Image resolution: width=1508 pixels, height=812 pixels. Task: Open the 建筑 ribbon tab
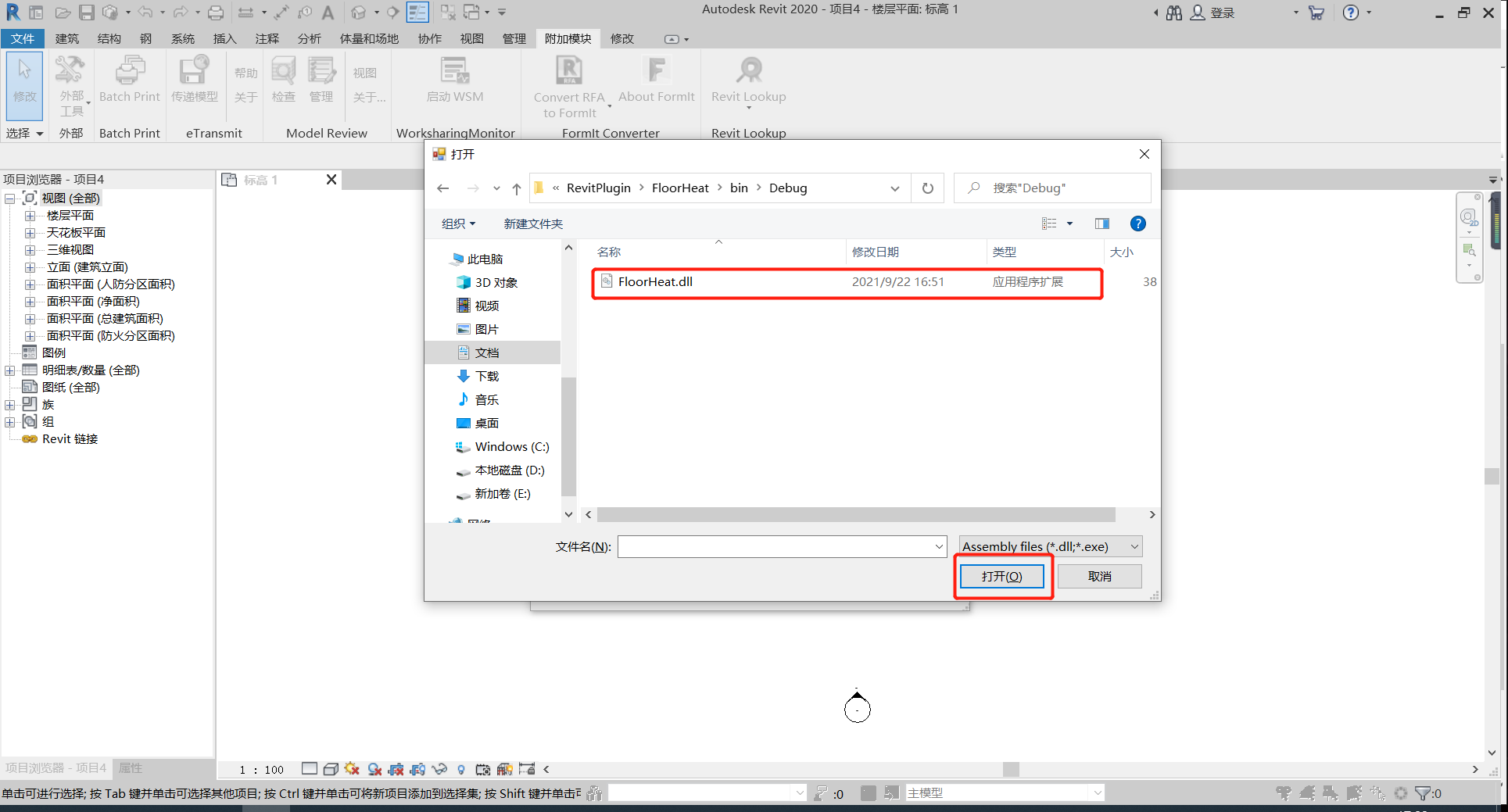click(67, 38)
